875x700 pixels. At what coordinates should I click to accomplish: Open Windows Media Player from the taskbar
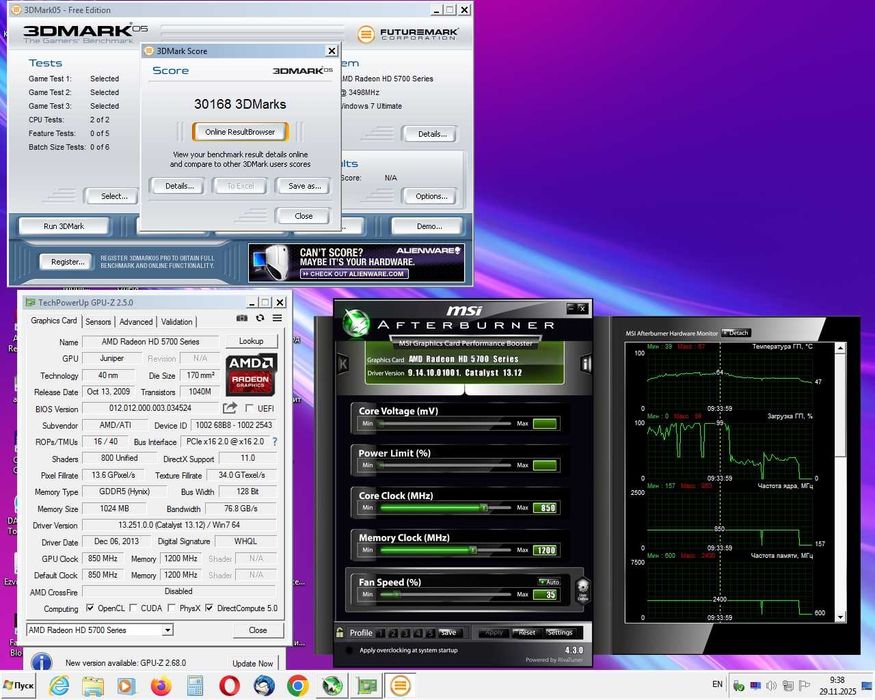tap(126, 685)
